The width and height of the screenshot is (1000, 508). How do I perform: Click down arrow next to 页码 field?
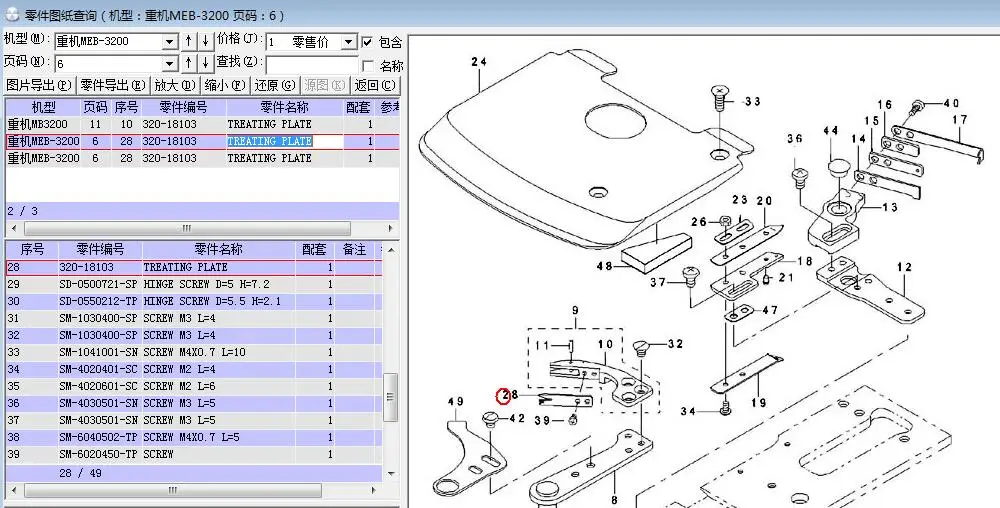pos(205,64)
